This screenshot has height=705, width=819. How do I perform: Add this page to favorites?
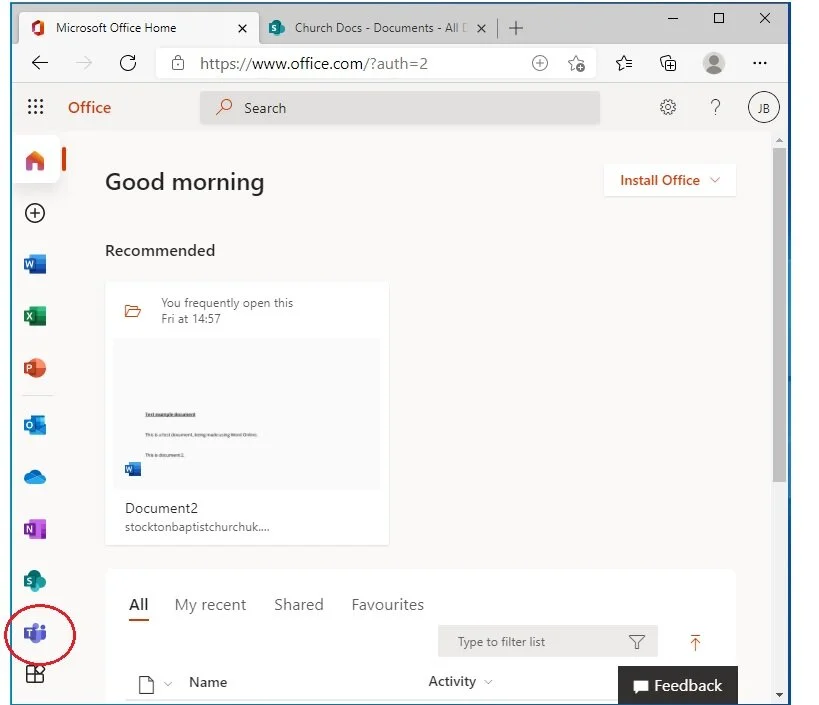pos(576,64)
